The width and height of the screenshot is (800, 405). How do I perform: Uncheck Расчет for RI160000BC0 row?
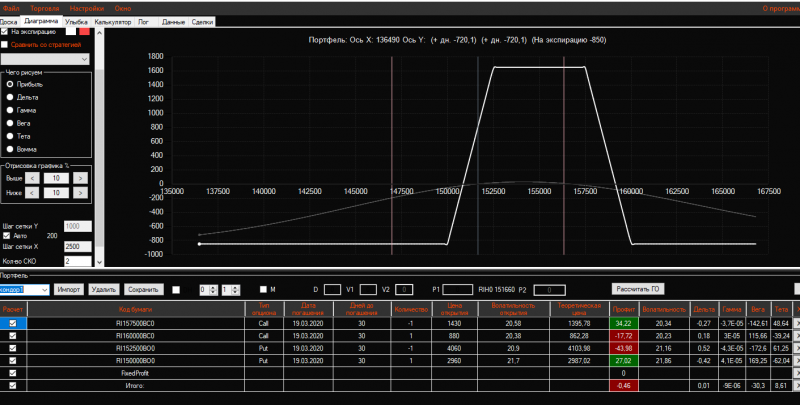point(13,336)
